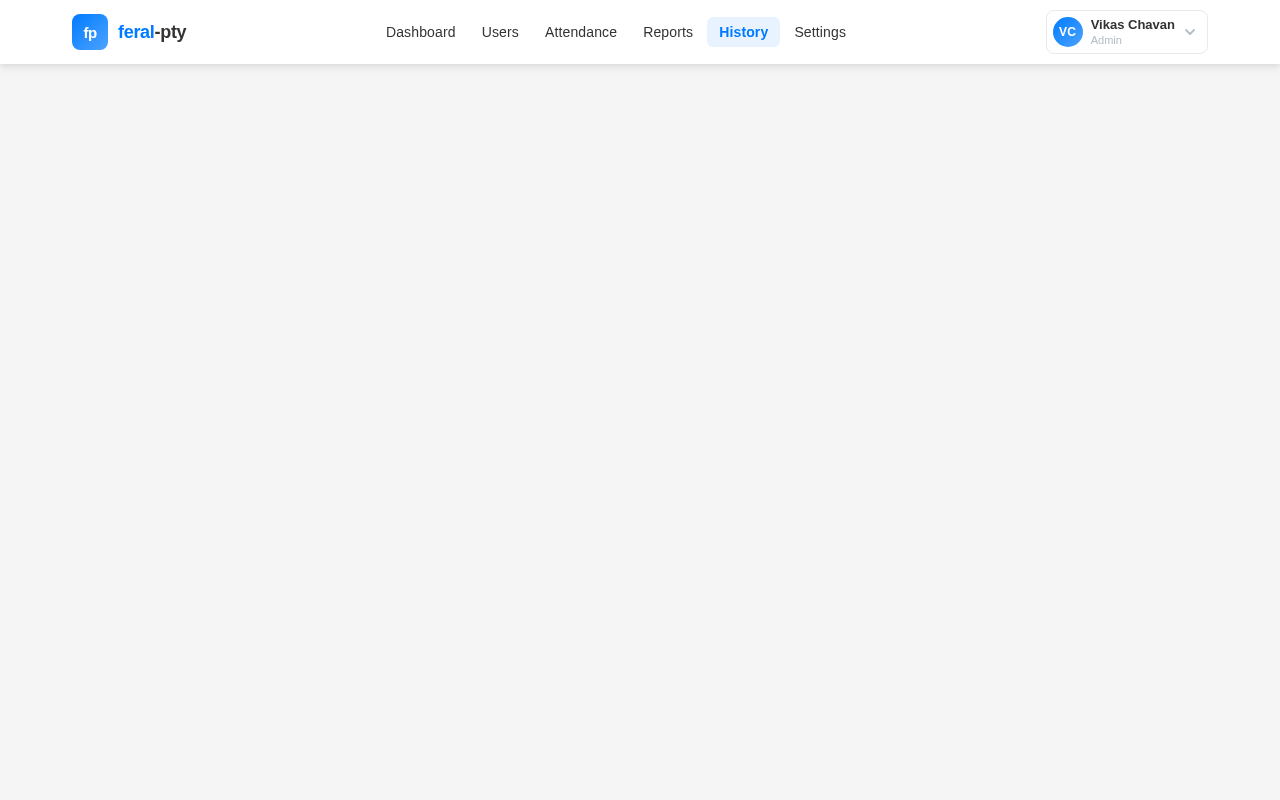
Task: Open the Reports tab
Action: tap(668, 32)
